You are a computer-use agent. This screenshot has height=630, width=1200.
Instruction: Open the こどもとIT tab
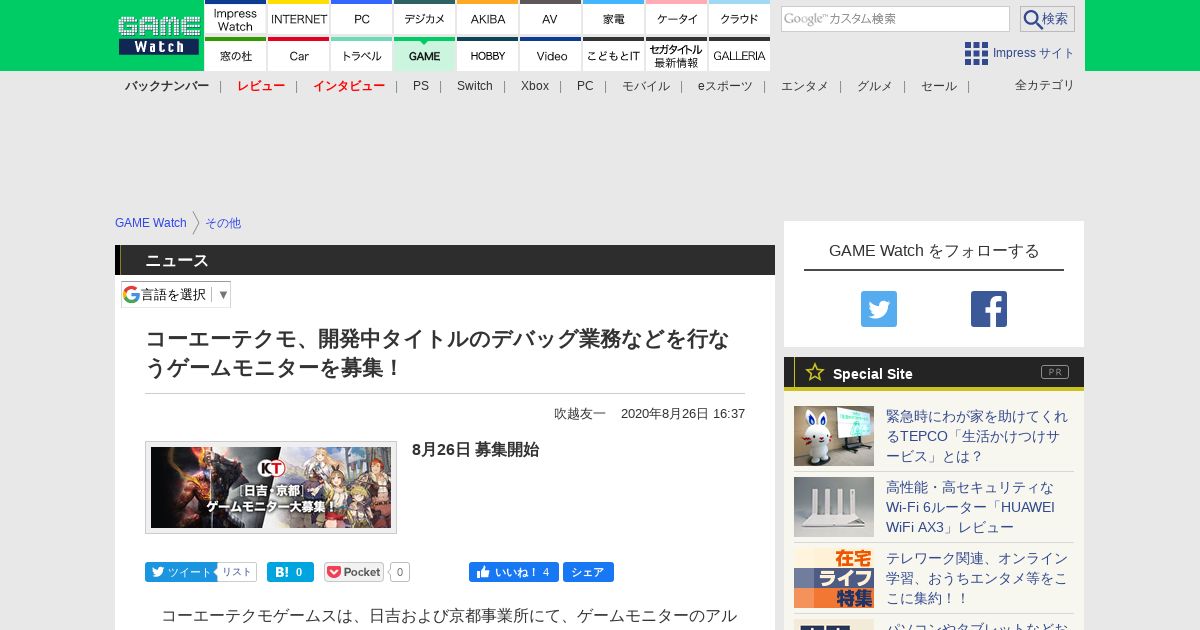point(614,55)
